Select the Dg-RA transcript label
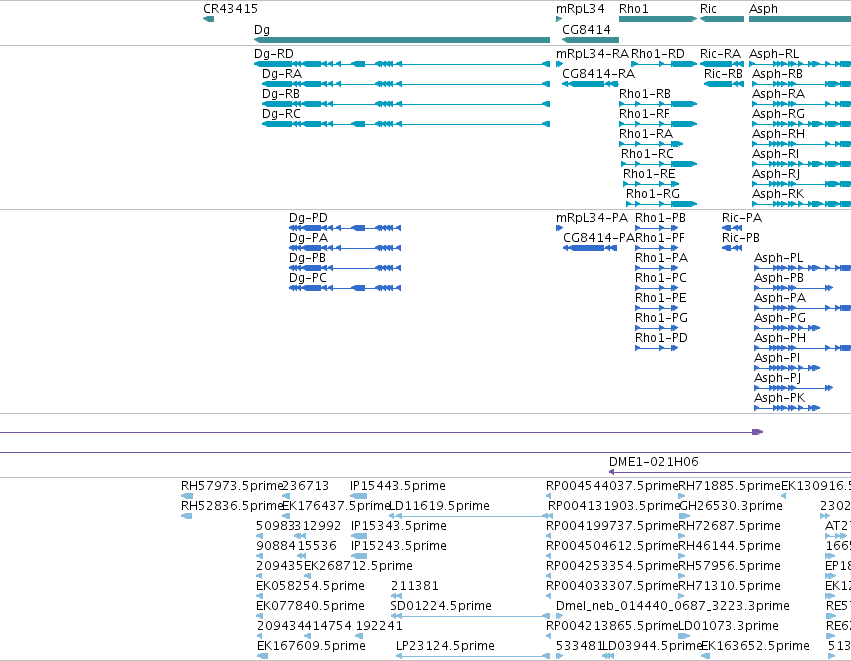Viewport: 851px width, 661px height. [282, 74]
